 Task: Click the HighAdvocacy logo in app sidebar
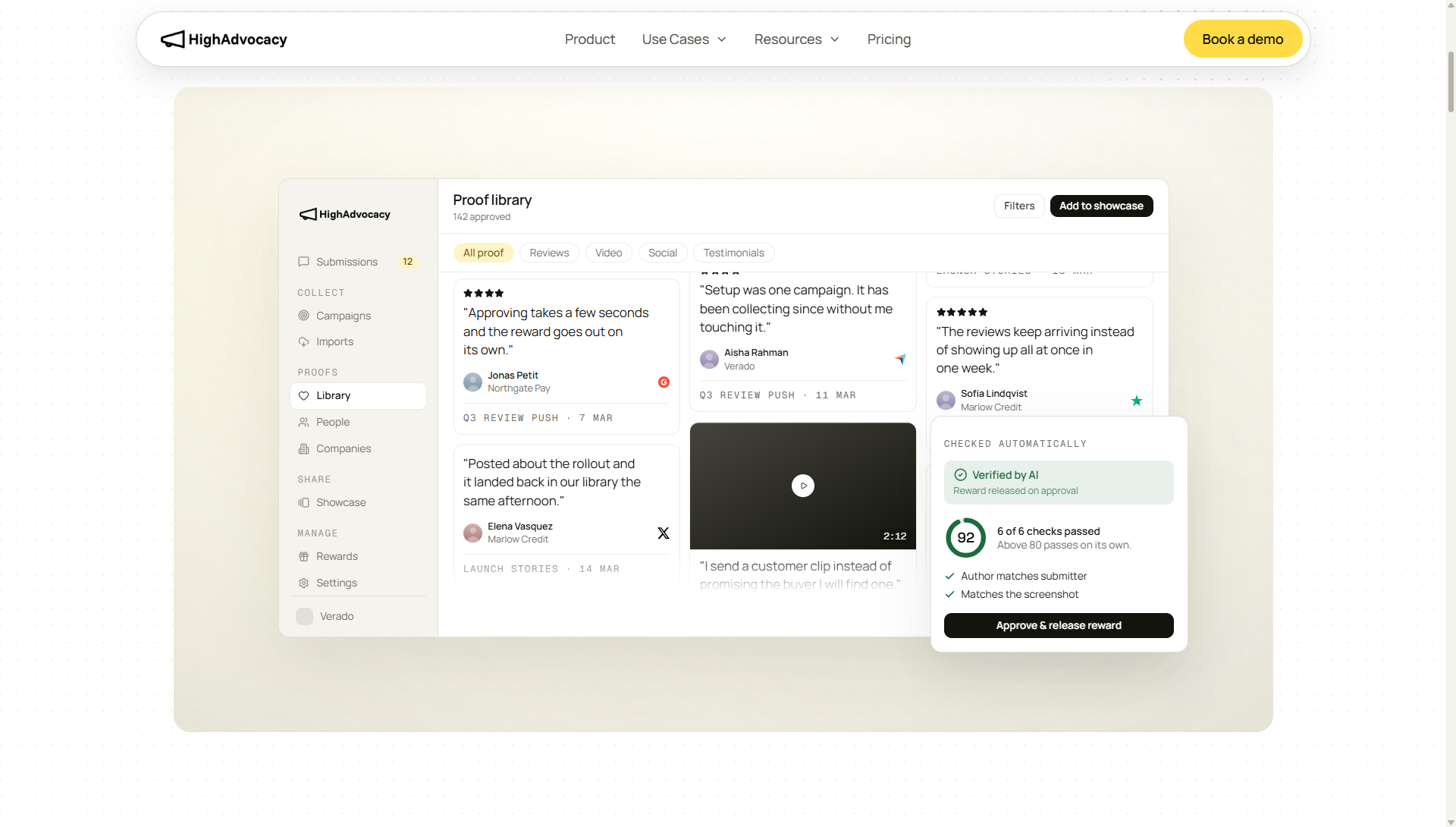344,215
